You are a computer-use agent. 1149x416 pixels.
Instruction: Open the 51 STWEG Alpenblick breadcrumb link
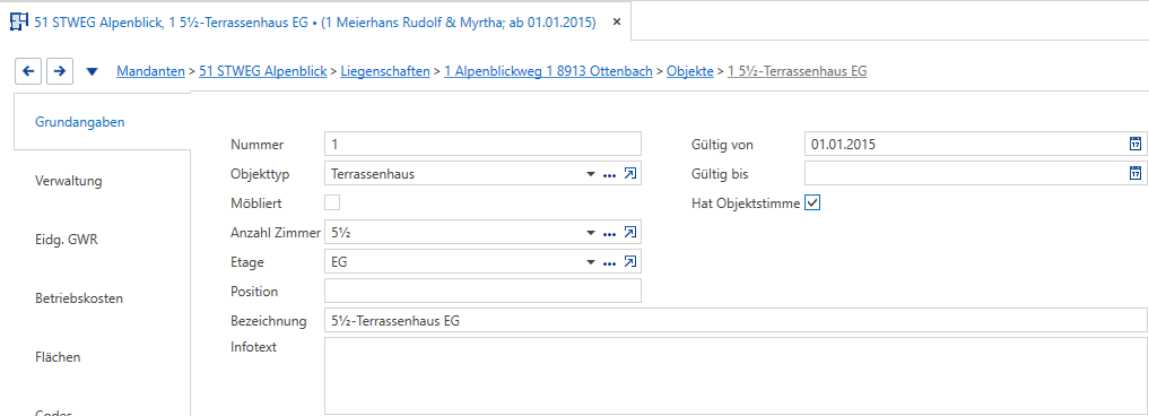click(x=262, y=72)
